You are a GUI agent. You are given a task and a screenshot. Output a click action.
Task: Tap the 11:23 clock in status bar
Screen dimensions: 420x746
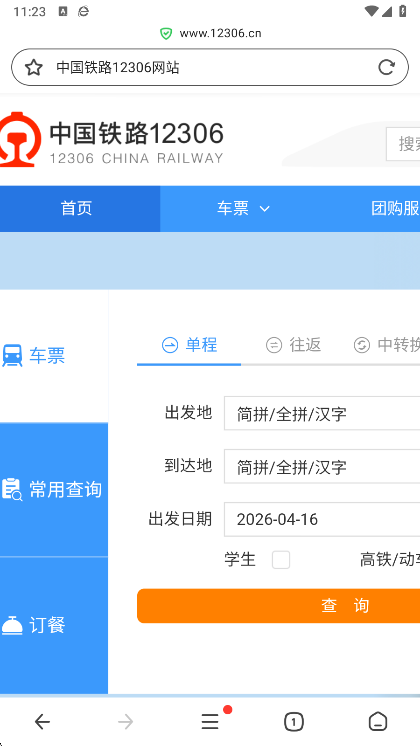click(29, 11)
